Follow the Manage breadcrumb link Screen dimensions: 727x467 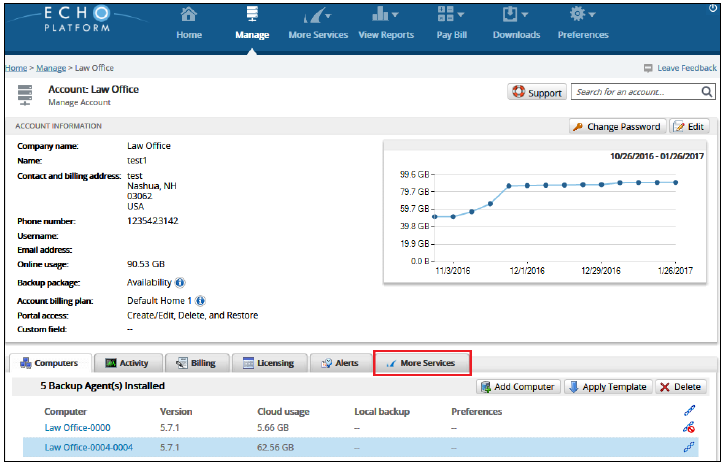pos(51,68)
